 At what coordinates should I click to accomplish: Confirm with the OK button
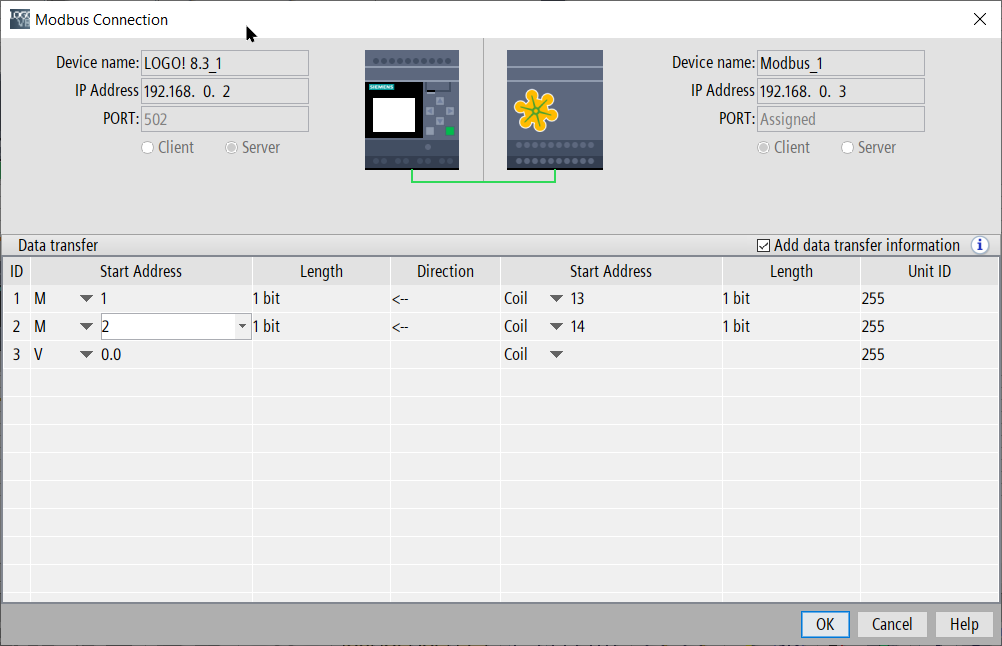pyautogui.click(x=825, y=624)
